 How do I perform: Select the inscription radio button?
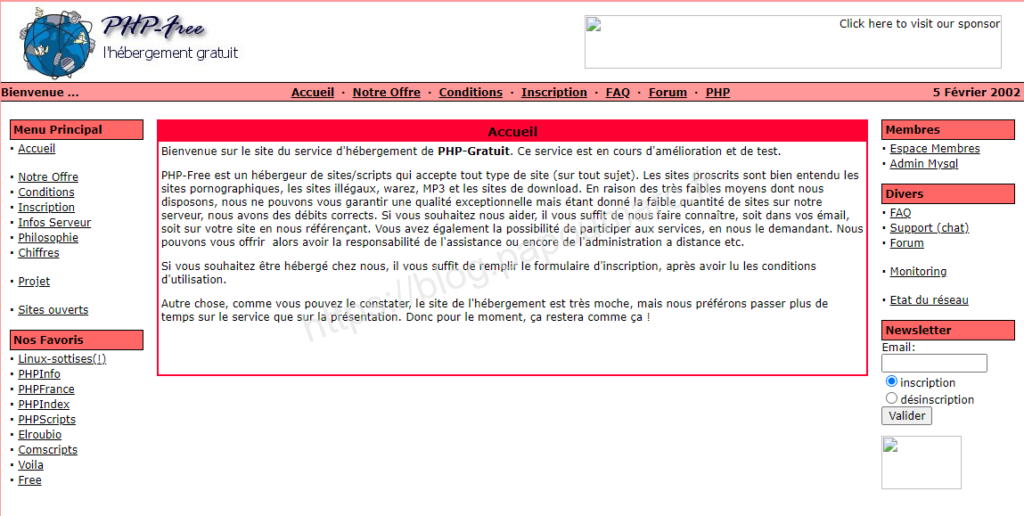892,382
